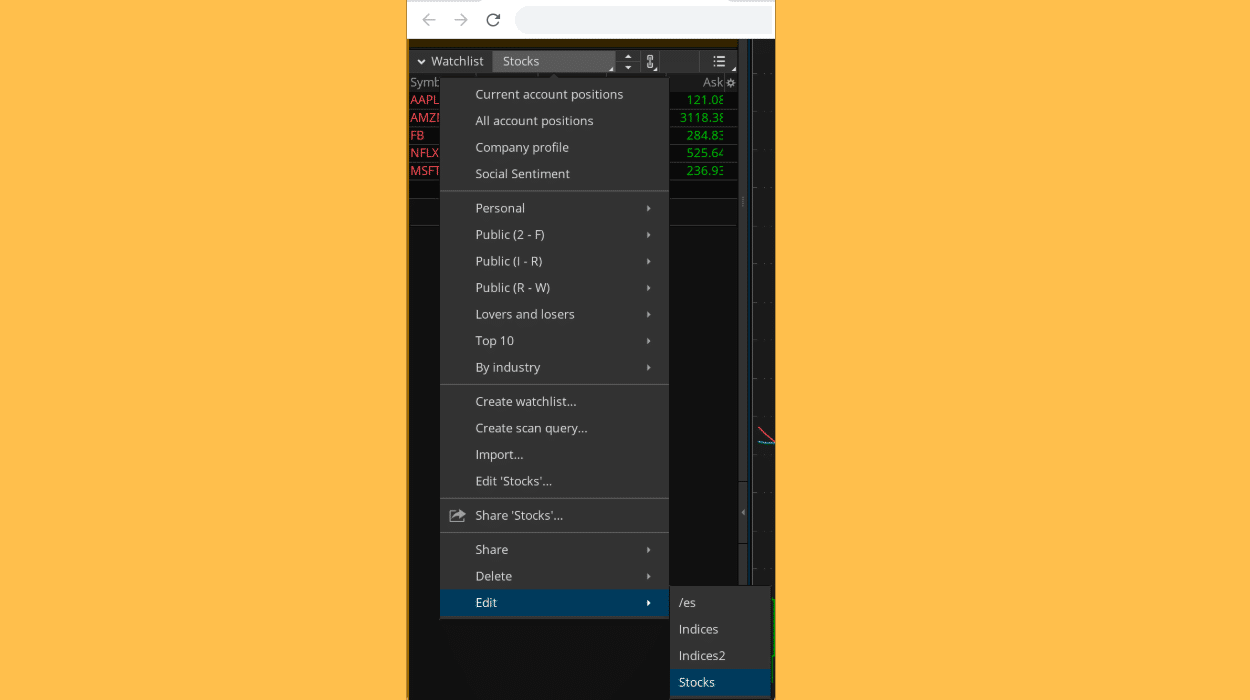Select /es from the Edit submenu

tap(687, 603)
